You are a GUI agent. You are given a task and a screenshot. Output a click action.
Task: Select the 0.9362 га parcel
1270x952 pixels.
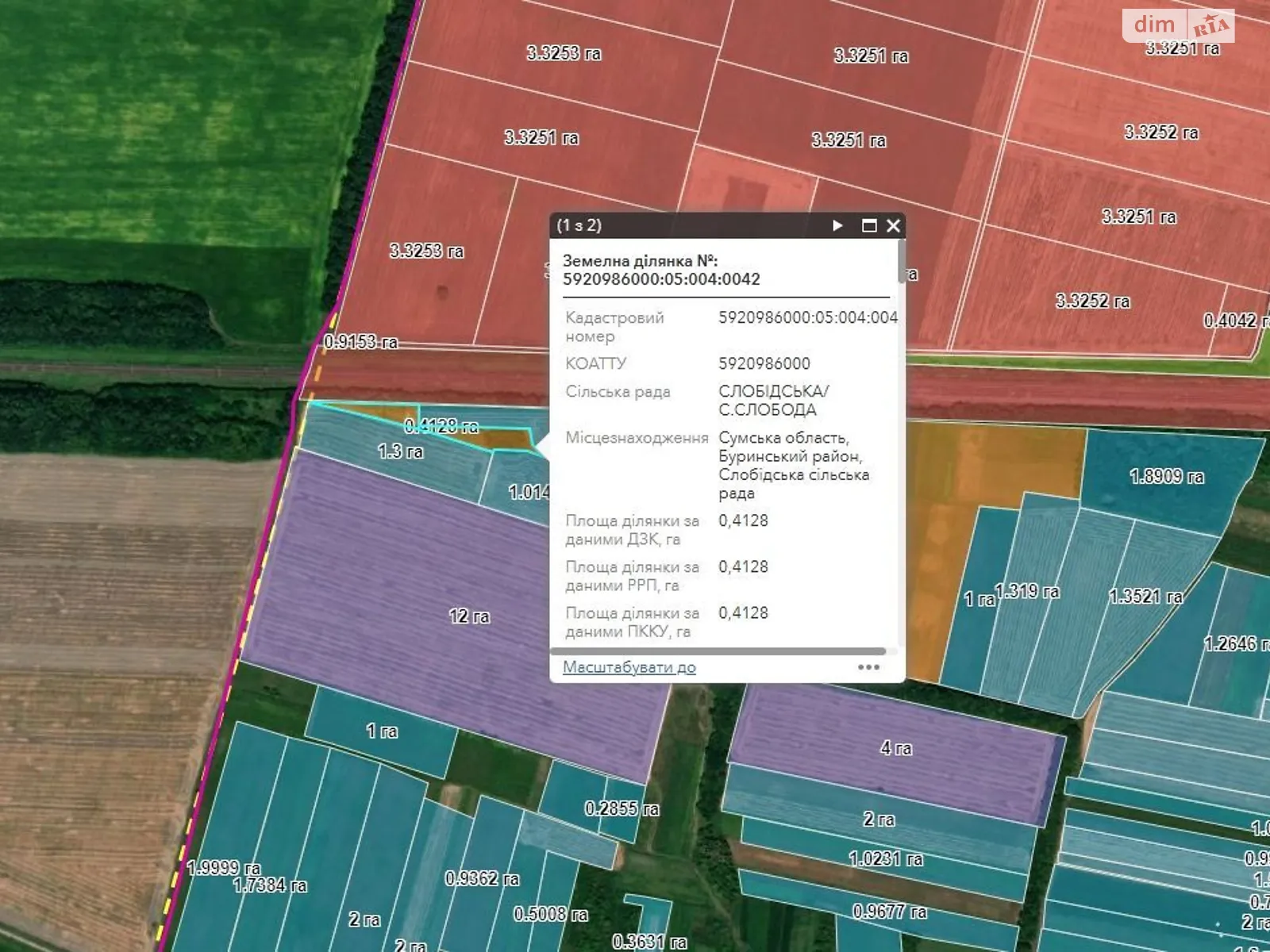(482, 878)
